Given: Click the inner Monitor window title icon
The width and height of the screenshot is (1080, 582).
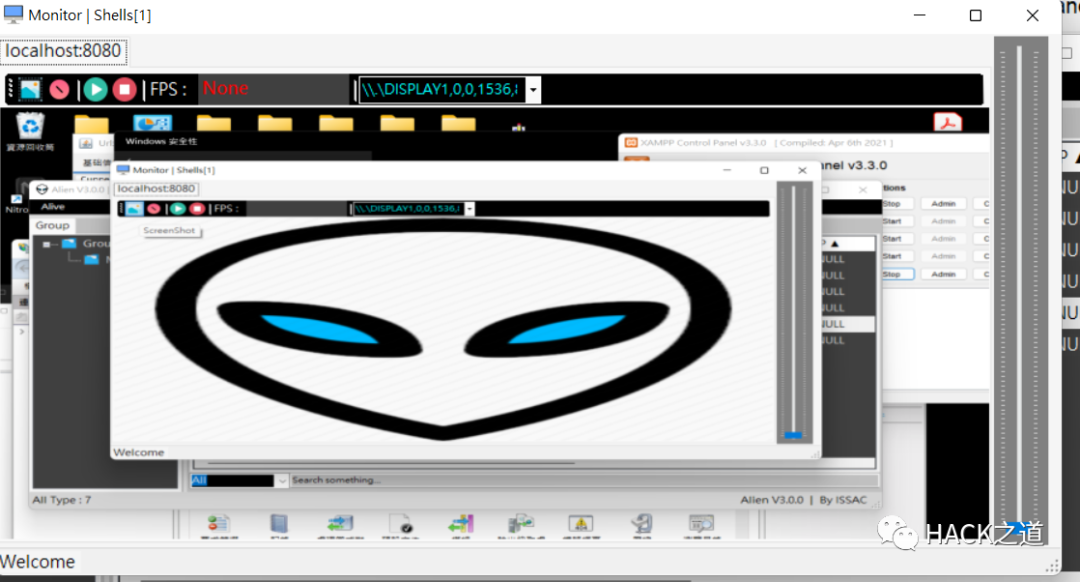Looking at the screenshot, I should click(x=123, y=169).
